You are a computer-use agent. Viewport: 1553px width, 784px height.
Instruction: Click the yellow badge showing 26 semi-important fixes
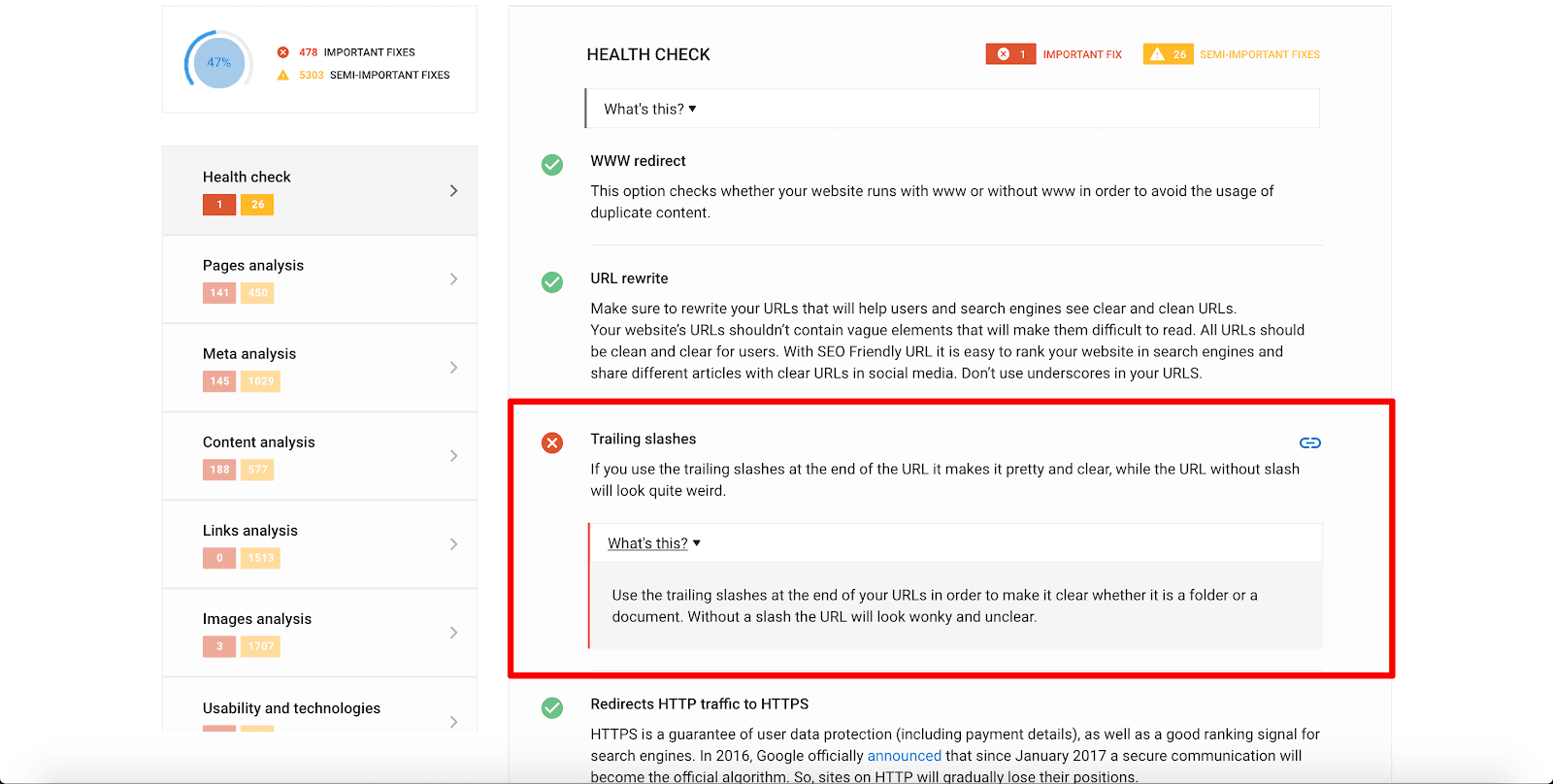[1168, 54]
